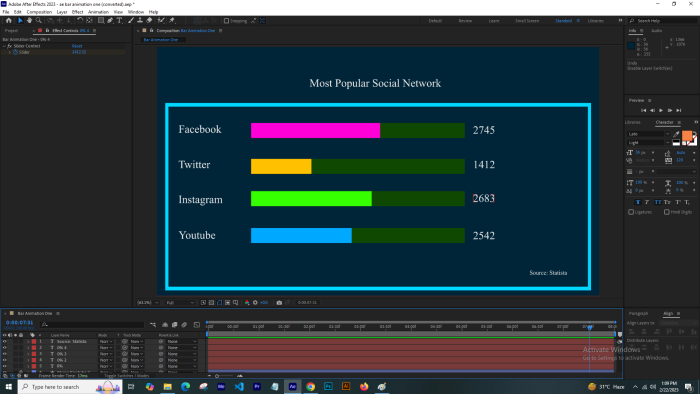The width and height of the screenshot is (700, 394).
Task: Select the Standard workspace
Action: 563,21
